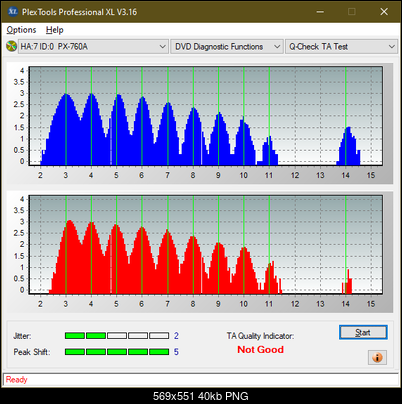Open the Options menu

(x=21, y=30)
